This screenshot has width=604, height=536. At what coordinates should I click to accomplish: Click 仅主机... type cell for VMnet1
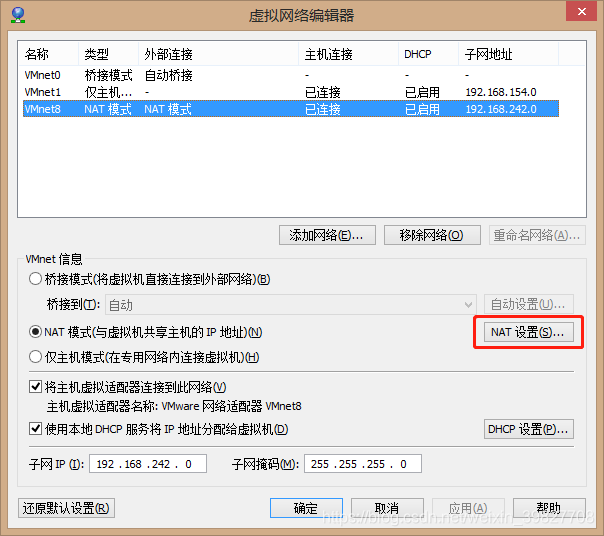click(108, 92)
